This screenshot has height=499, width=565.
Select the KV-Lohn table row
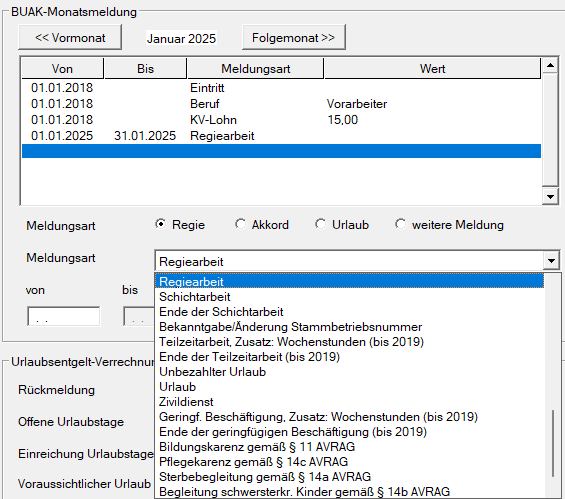[x=281, y=120]
